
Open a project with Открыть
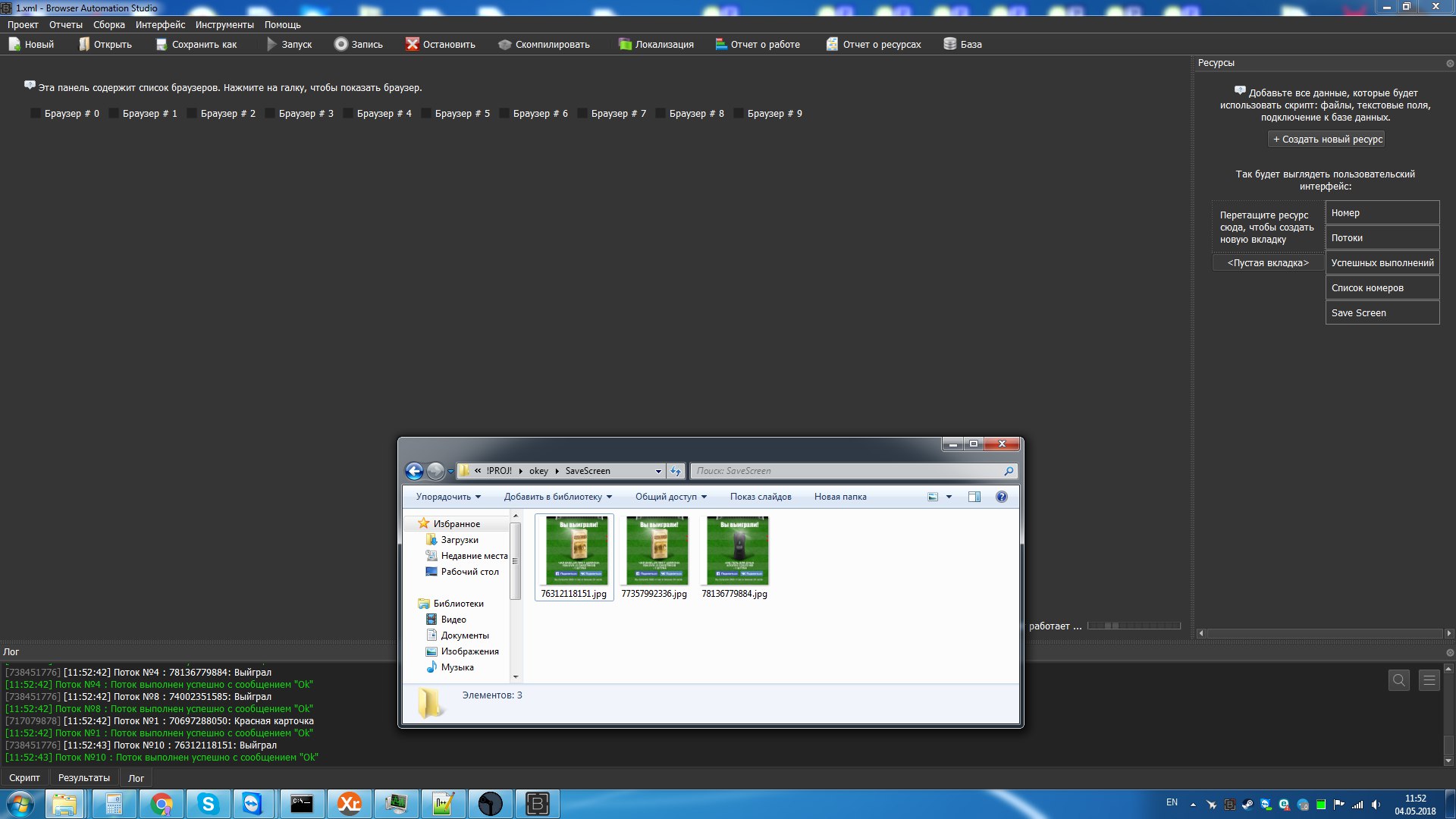click(105, 44)
